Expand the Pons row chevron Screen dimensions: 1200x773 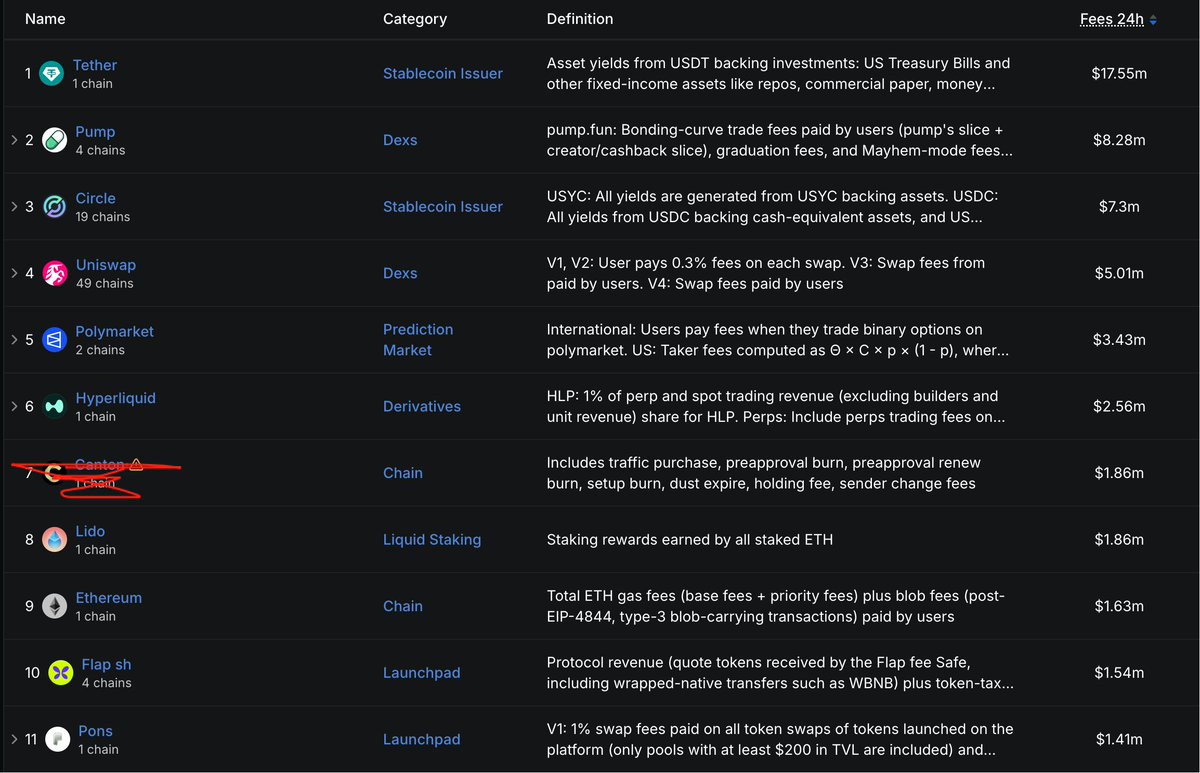click(x=14, y=739)
